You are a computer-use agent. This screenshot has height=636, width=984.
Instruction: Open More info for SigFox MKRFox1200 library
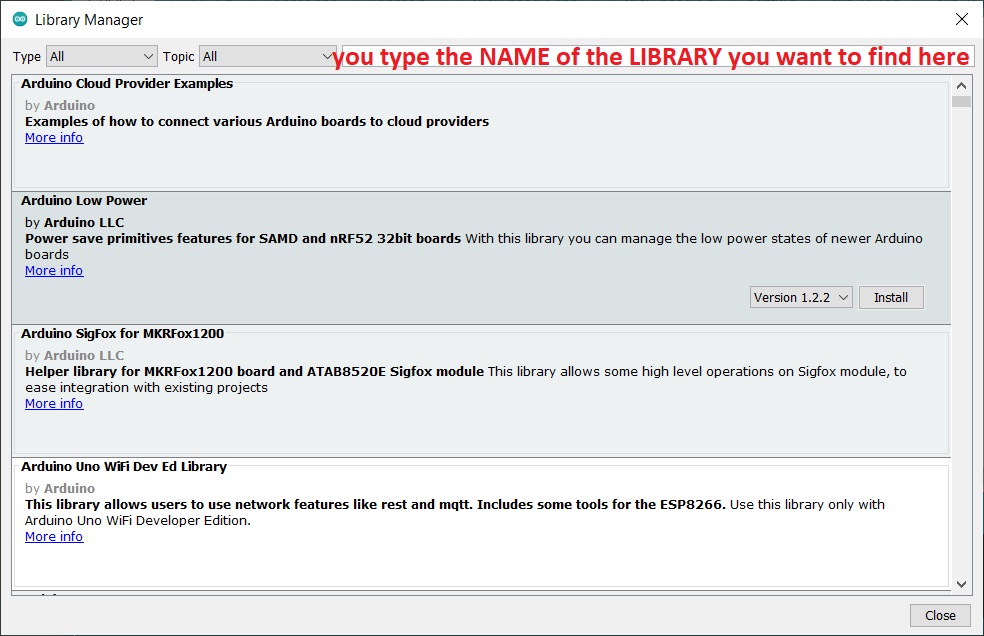click(54, 404)
